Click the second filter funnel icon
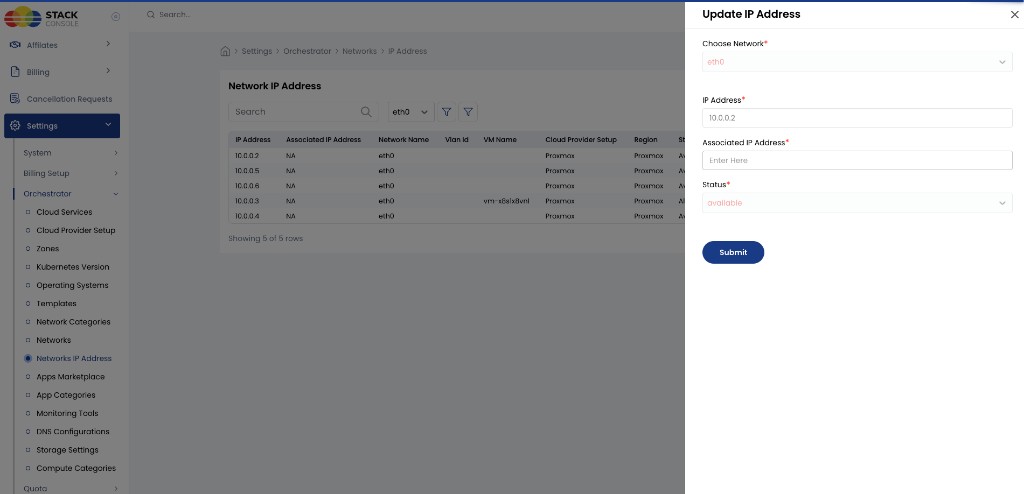 point(468,112)
